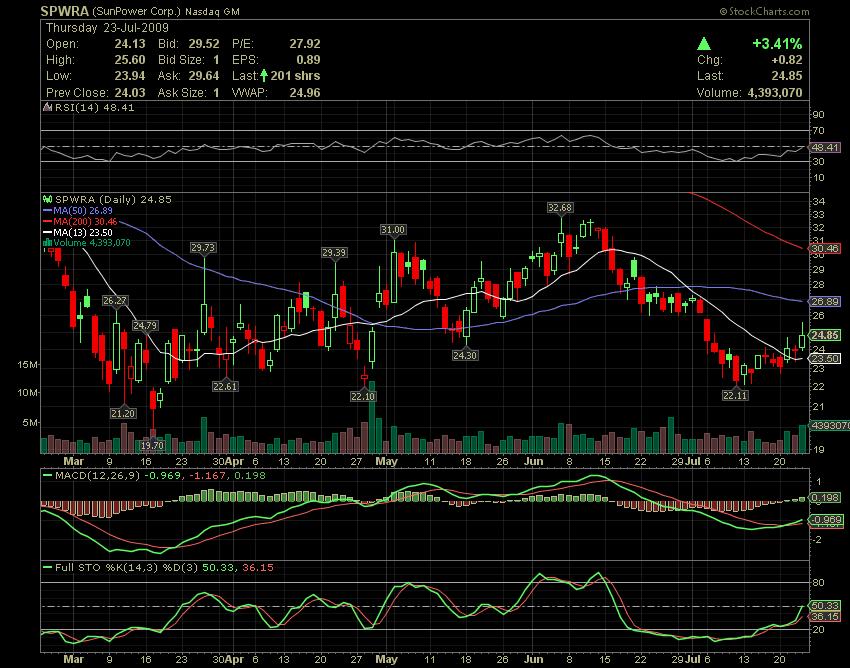
Task: Click the stochastic axis tag 36.15
Action: click(x=825, y=616)
